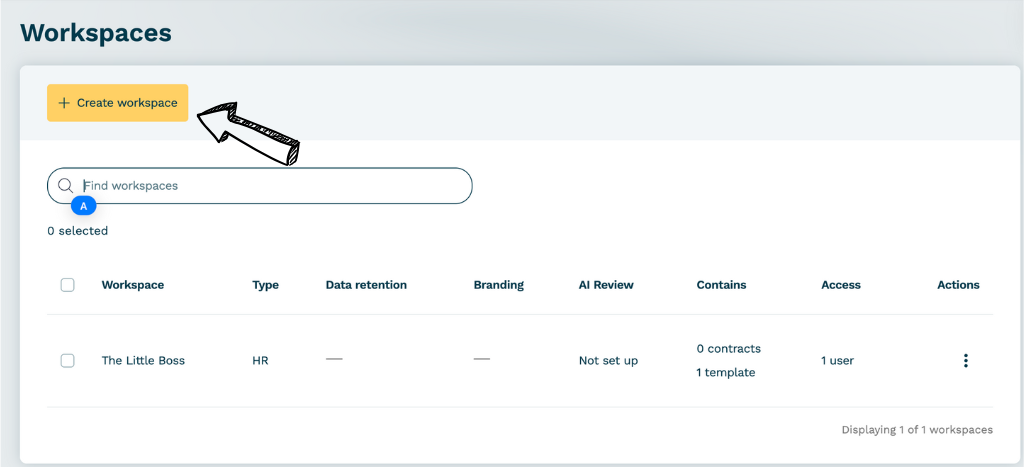Click the Create workspace button
Image resolution: width=1024 pixels, height=467 pixels.
click(118, 103)
